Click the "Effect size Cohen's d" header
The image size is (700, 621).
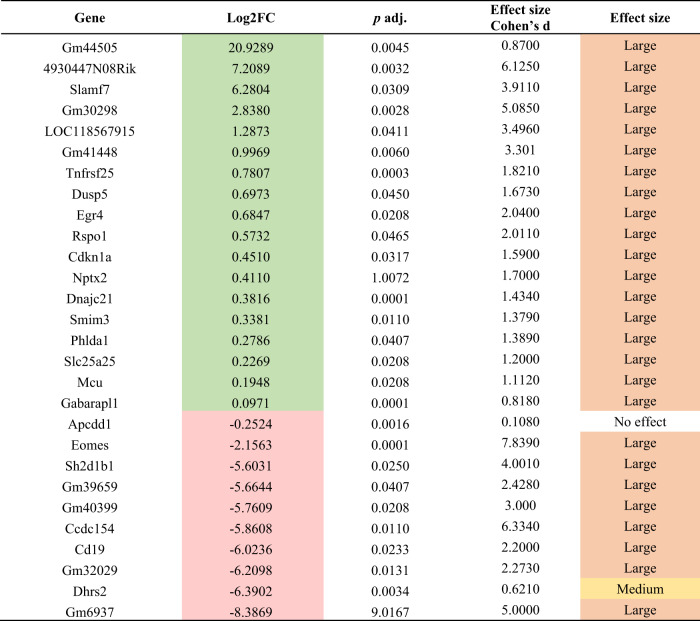516,16
